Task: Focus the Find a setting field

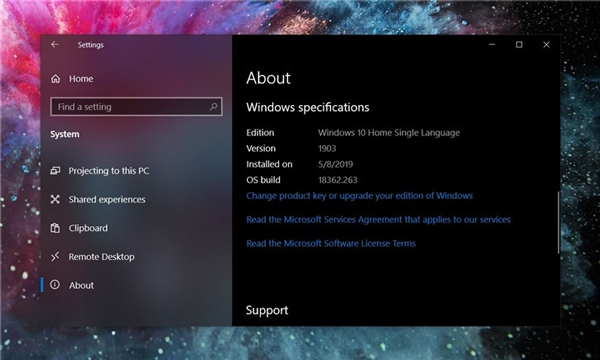Action: pyautogui.click(x=136, y=107)
